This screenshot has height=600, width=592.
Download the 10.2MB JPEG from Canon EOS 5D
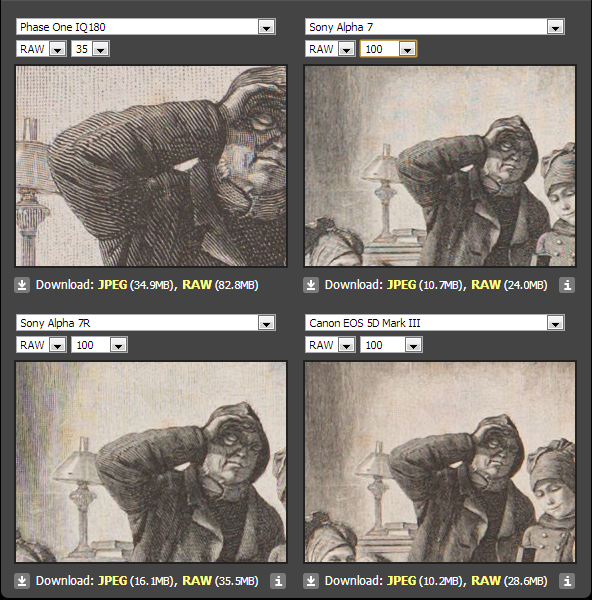pyautogui.click(x=401, y=581)
